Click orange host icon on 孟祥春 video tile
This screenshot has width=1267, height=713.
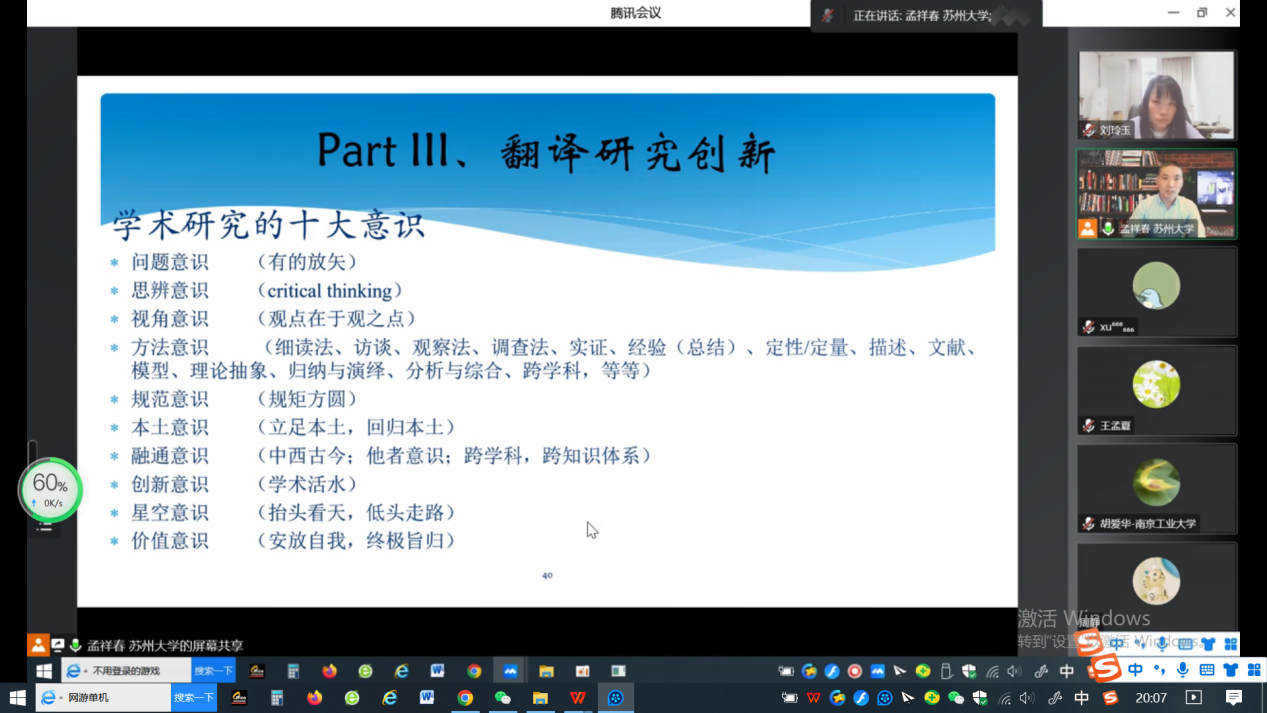(1088, 229)
